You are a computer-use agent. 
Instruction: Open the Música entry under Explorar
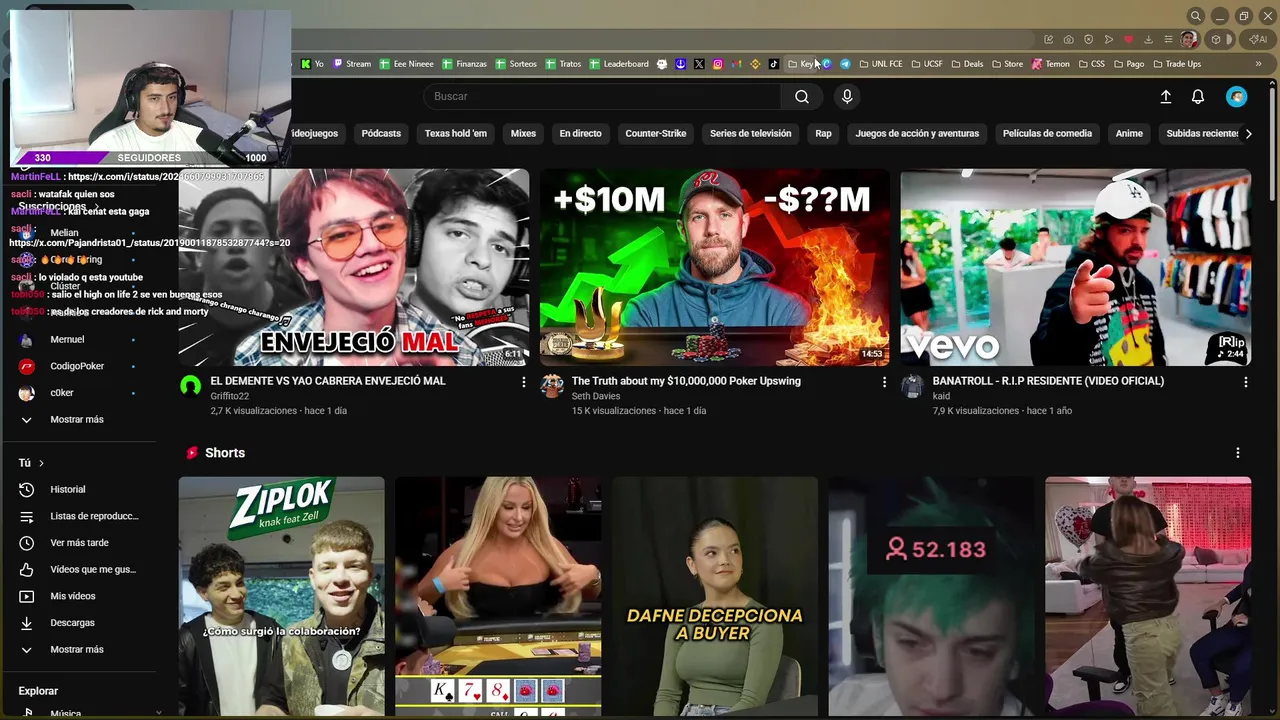(66, 714)
